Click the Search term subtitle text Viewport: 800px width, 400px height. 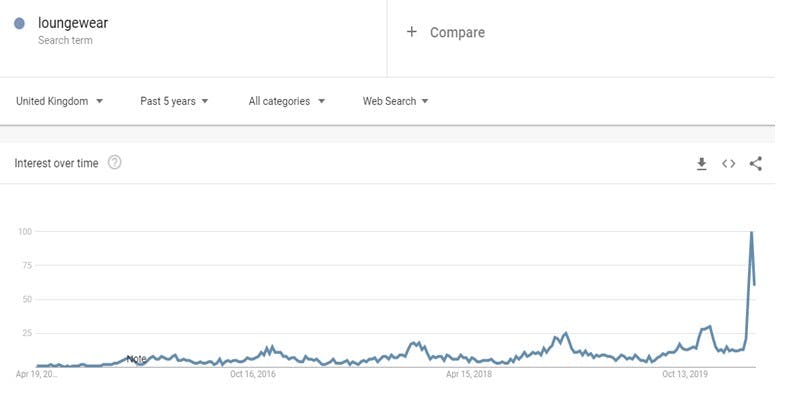point(65,40)
